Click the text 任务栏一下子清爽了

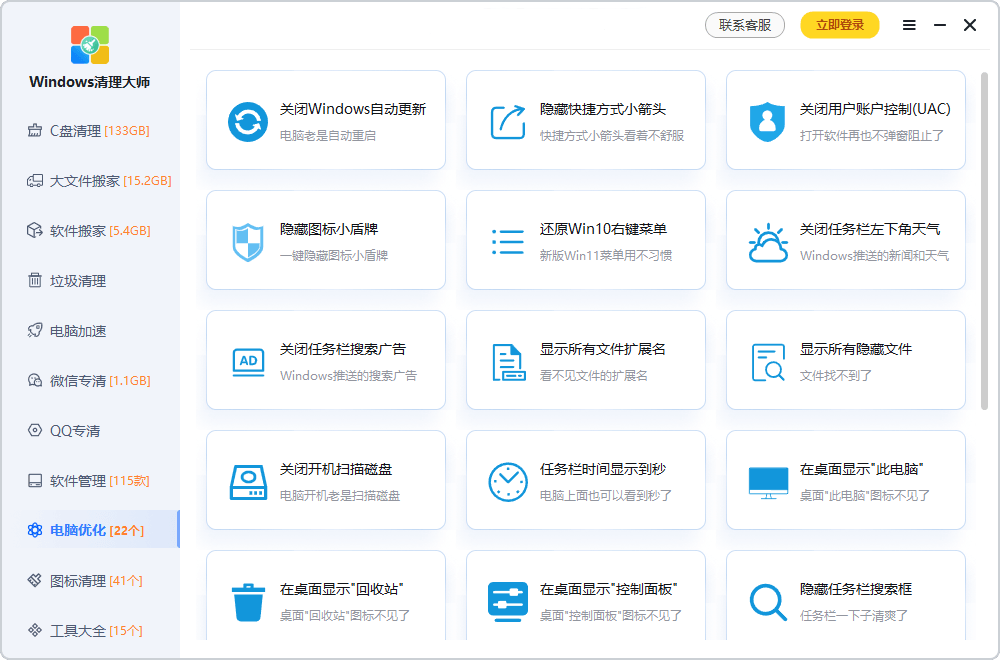click(854, 615)
